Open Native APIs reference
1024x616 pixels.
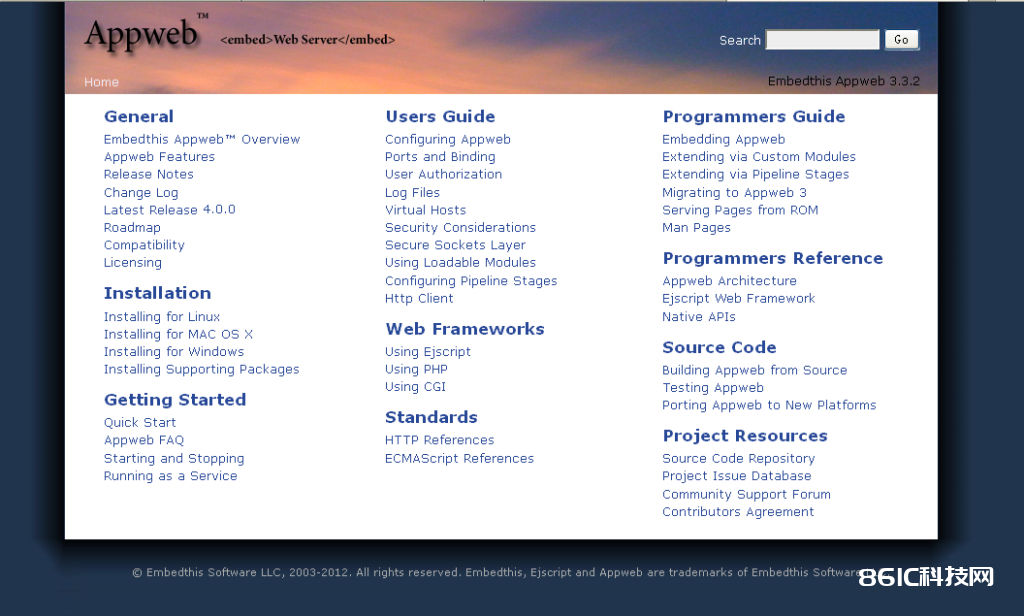pos(699,317)
